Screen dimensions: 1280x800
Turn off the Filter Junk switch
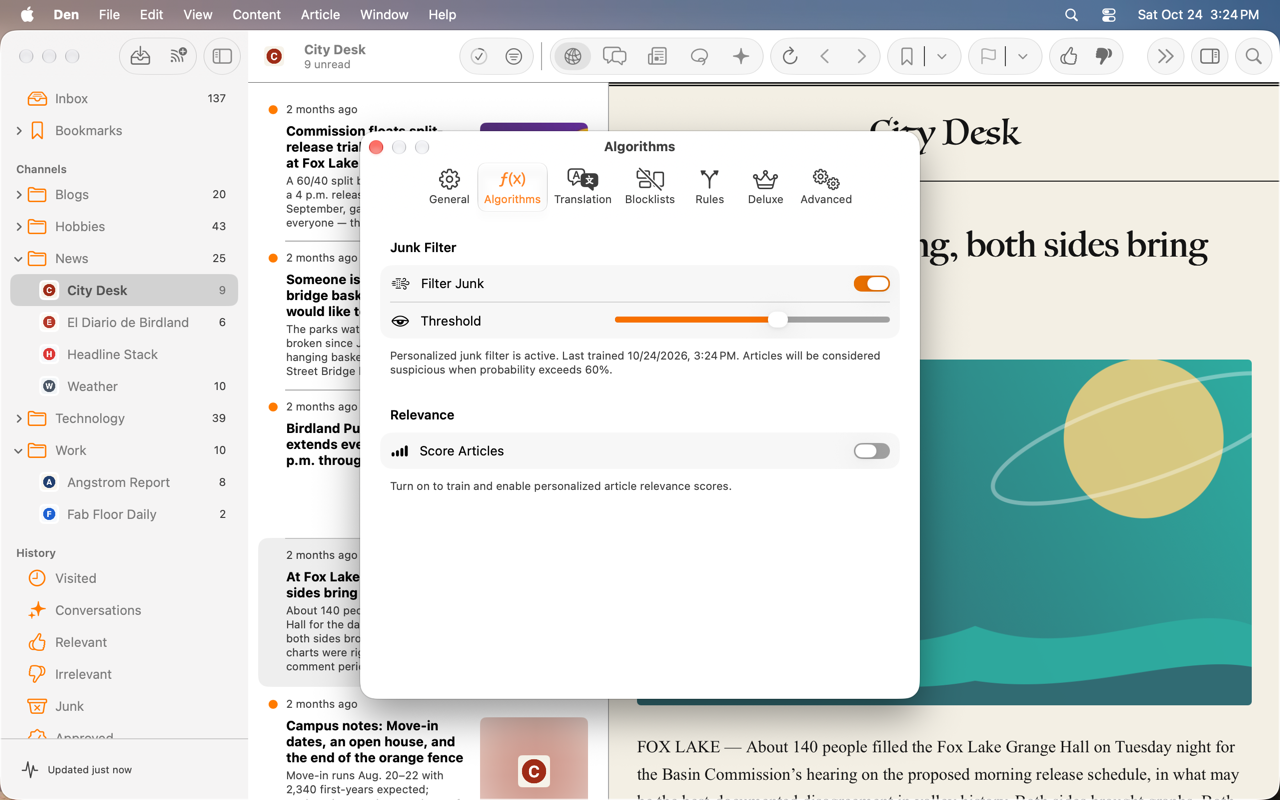tap(871, 284)
